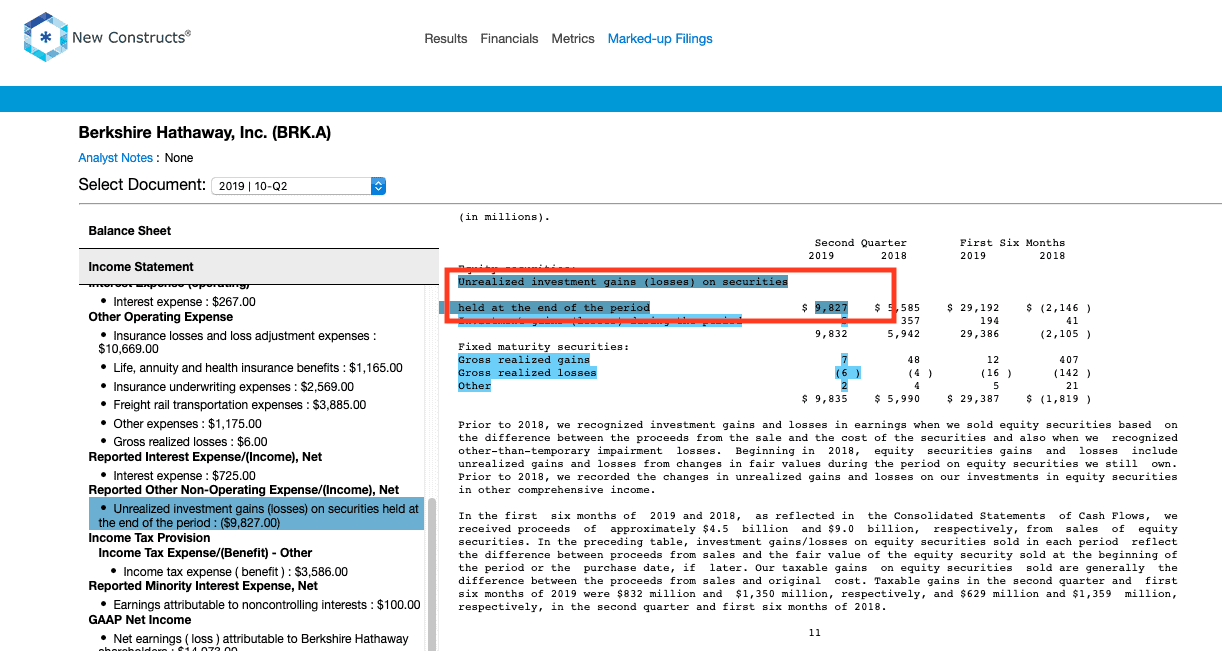Screen dimensions: 1222x651
Task: Select Income tax expense (benefit) $3,586.00 item
Action: pos(236,572)
